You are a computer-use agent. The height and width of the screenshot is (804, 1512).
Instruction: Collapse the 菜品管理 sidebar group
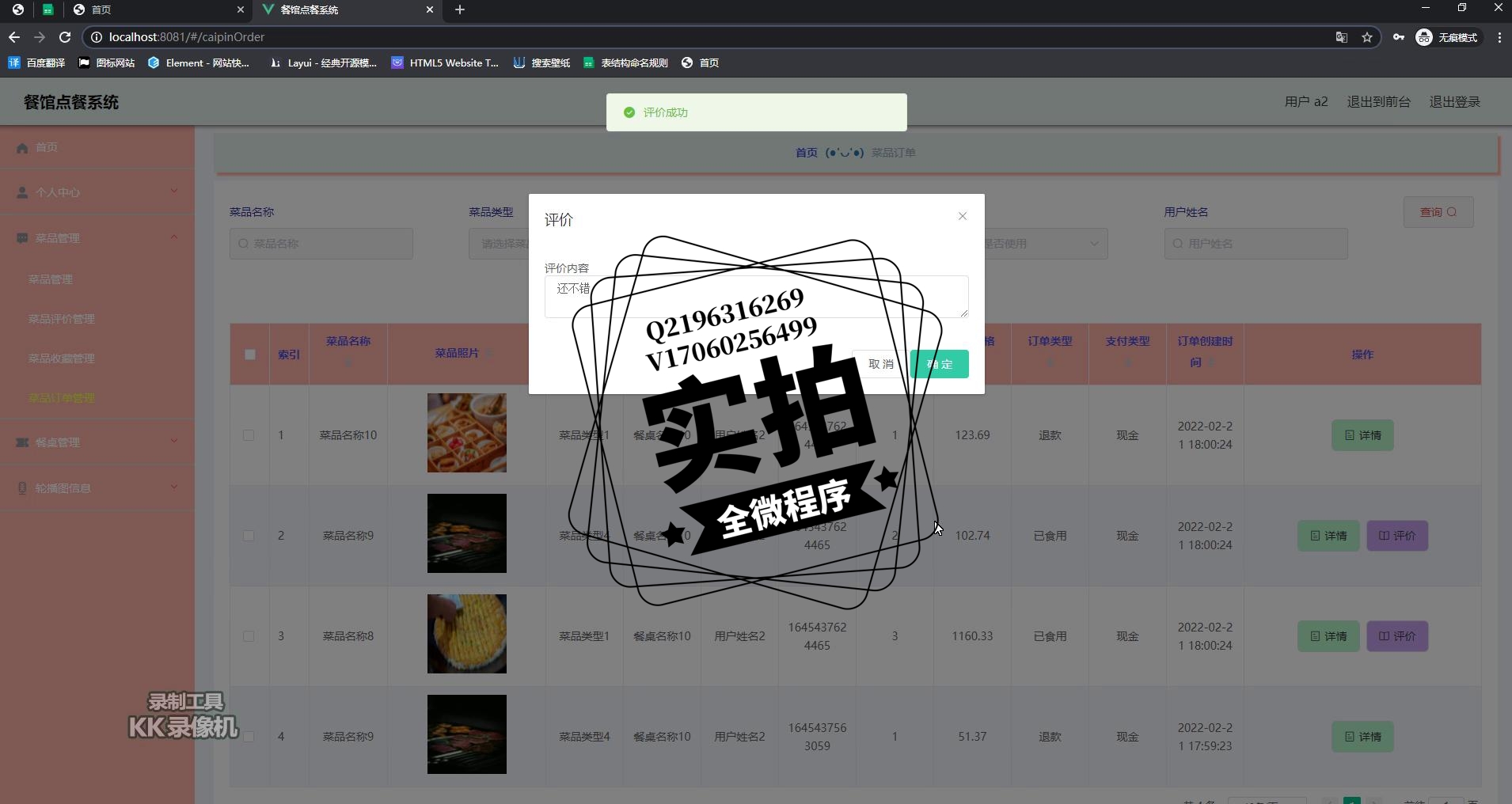pos(97,237)
